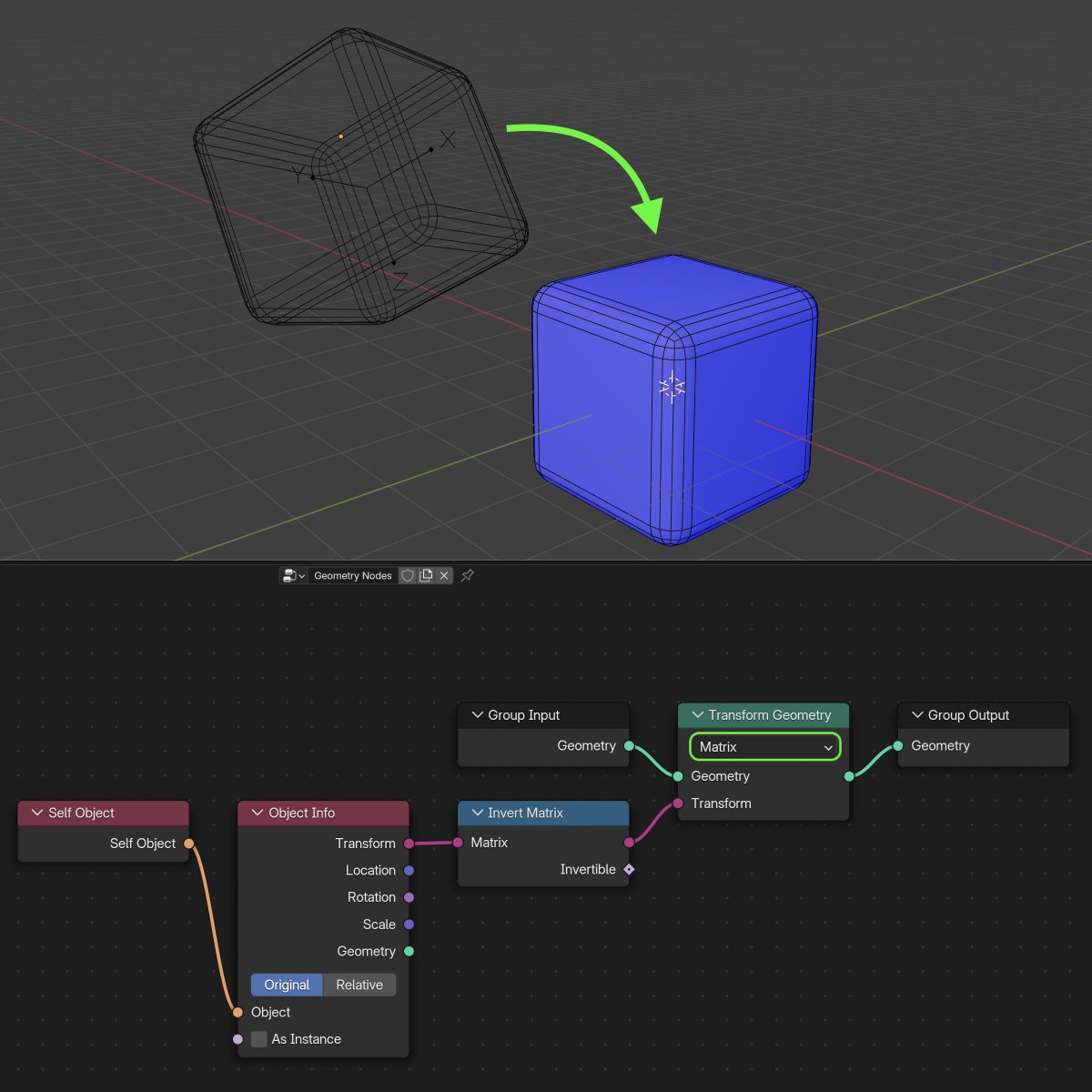
Task: Open the Matrix mode dropdown
Action: coord(764,747)
